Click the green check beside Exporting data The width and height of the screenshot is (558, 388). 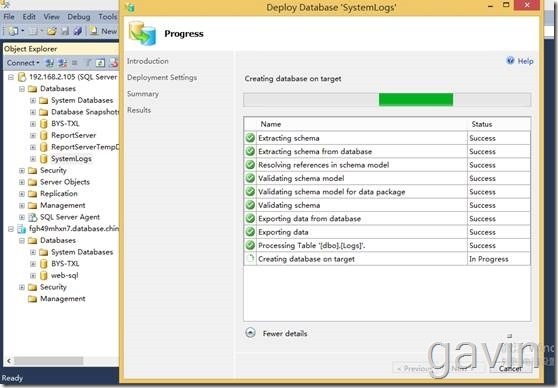[251, 232]
